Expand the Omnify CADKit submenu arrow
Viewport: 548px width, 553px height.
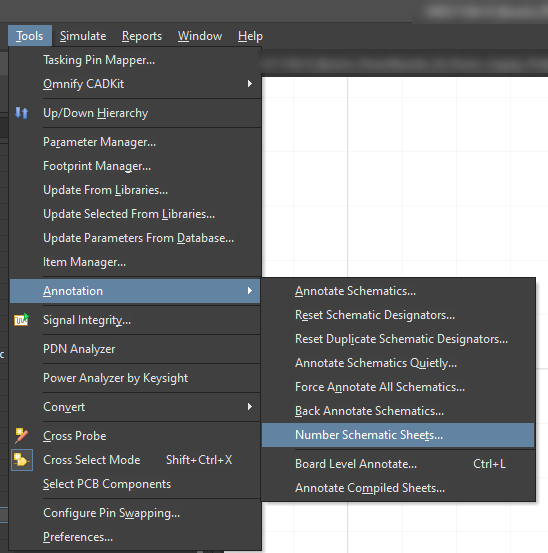tap(250, 84)
